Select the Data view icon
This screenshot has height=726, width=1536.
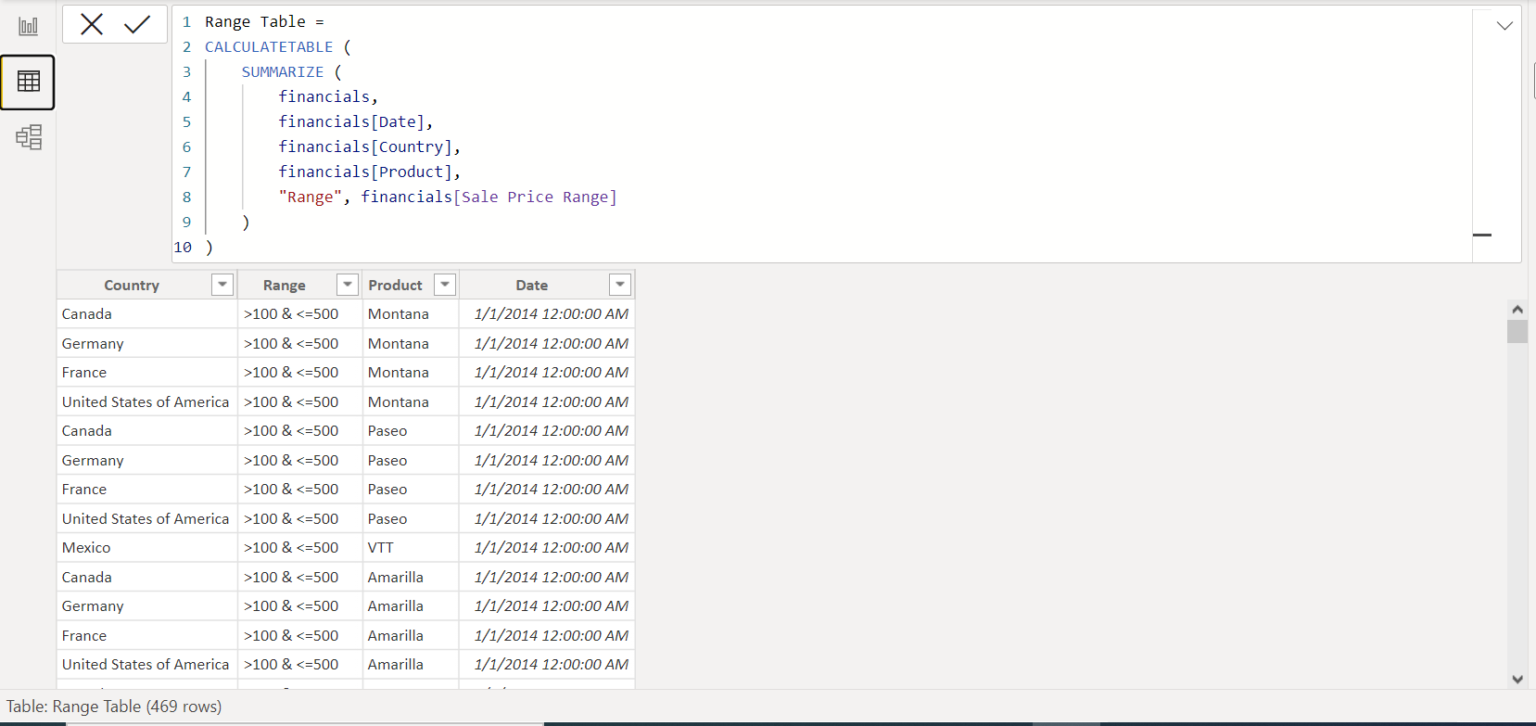coord(27,82)
